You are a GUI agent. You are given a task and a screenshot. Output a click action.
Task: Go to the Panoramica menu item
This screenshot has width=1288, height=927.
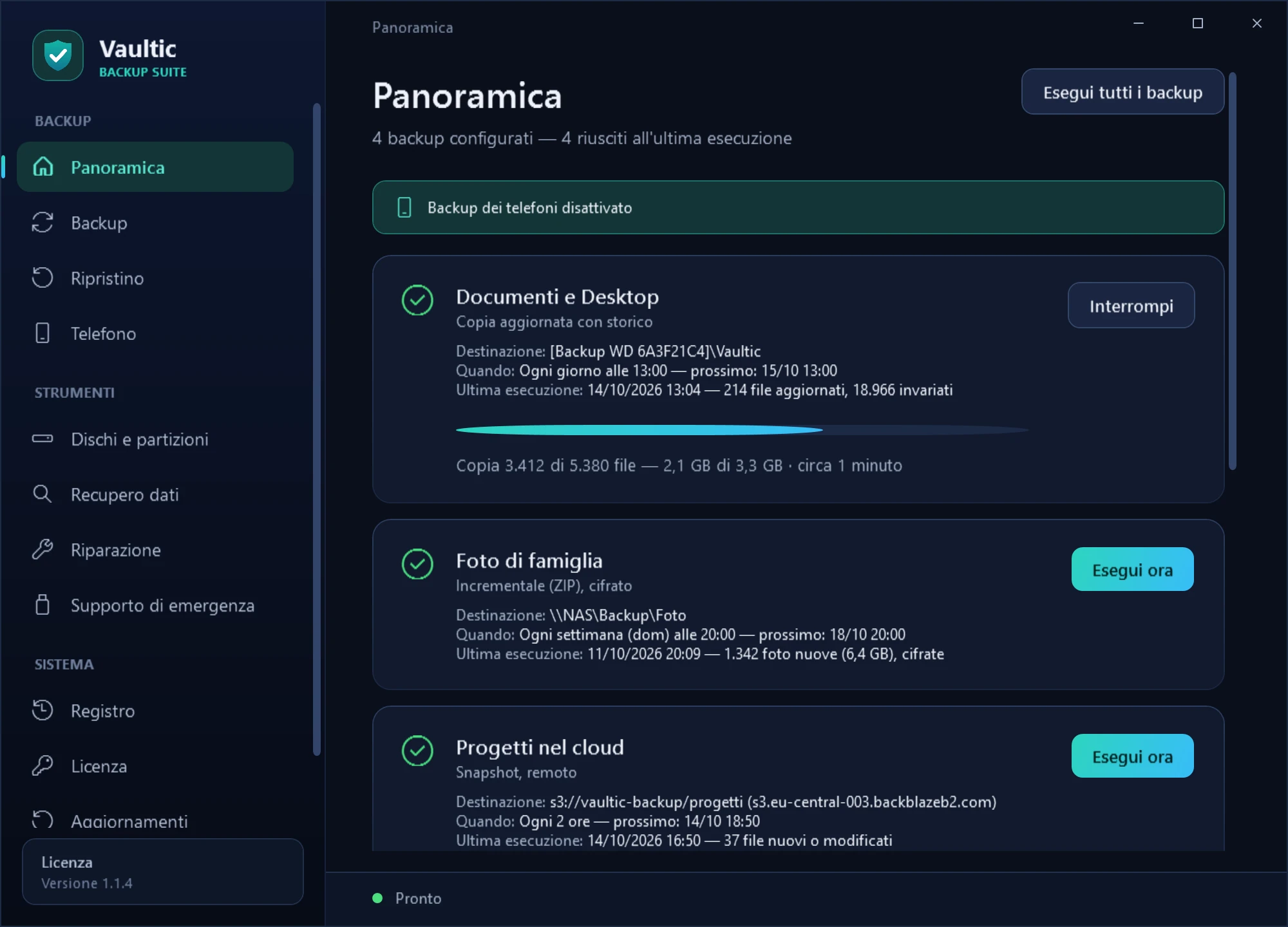point(155,167)
